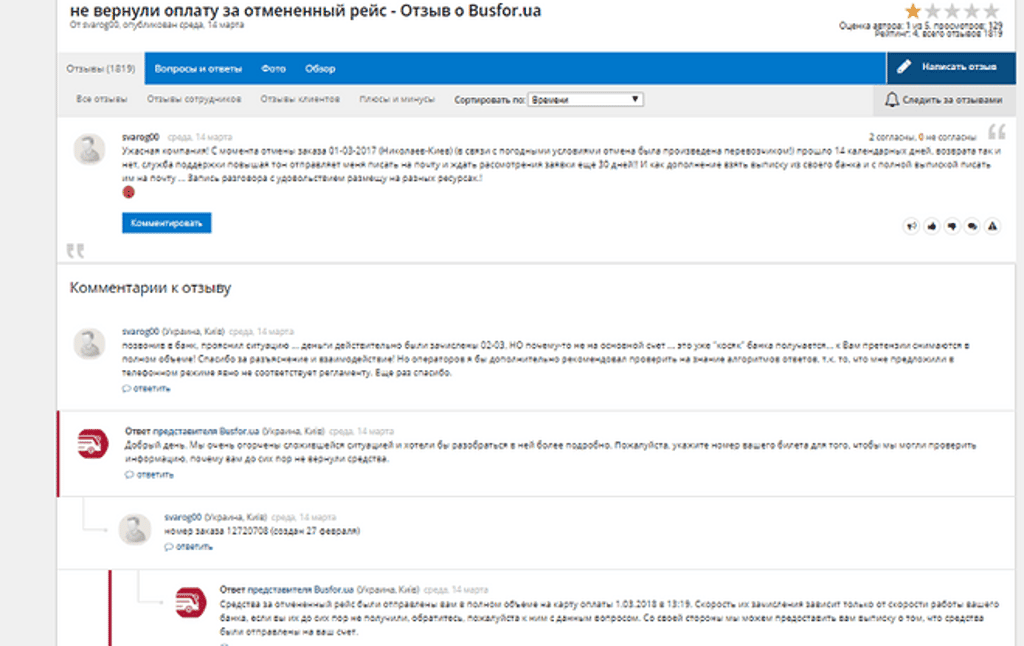This screenshot has width=1024, height=646.
Task: Select the Отзывы сотрудников filter
Action: (x=194, y=99)
